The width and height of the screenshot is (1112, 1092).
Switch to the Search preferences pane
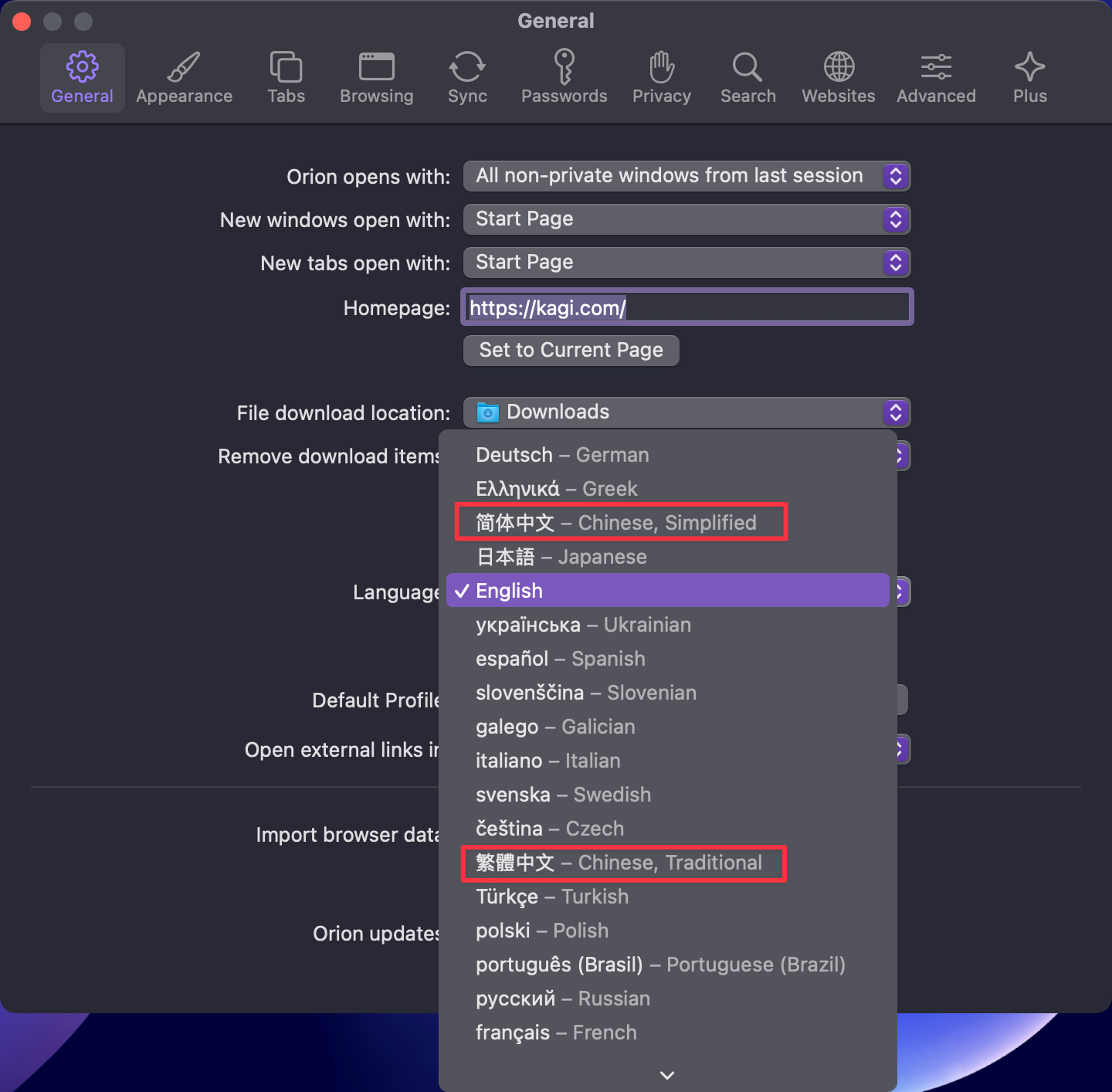click(x=748, y=78)
